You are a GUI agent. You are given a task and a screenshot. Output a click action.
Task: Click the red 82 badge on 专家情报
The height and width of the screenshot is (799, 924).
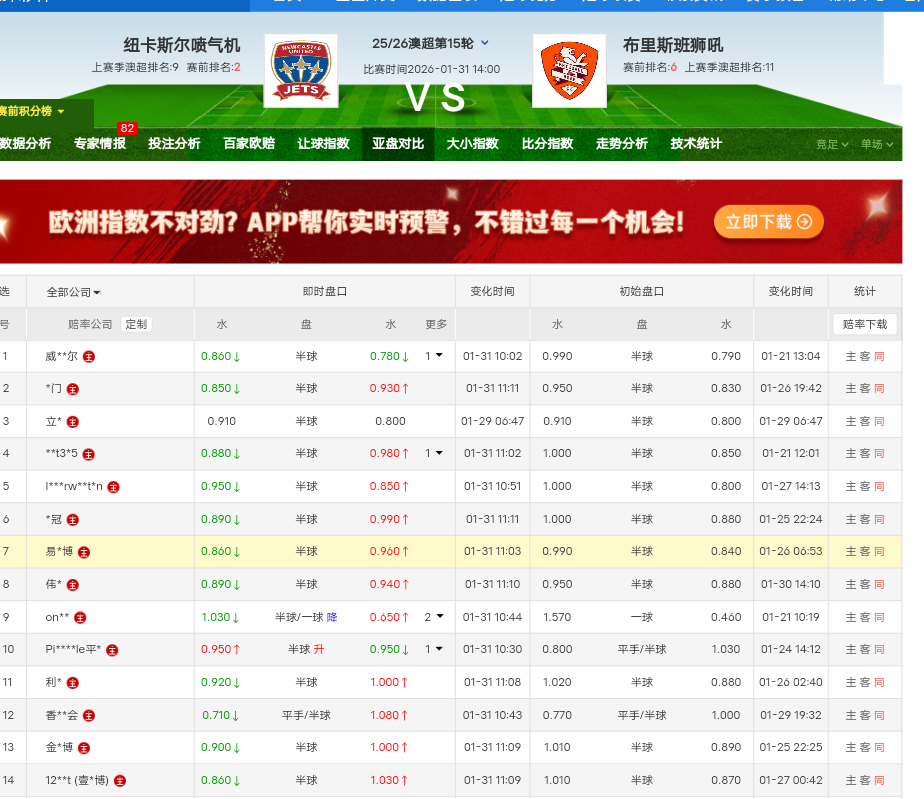pyautogui.click(x=127, y=128)
